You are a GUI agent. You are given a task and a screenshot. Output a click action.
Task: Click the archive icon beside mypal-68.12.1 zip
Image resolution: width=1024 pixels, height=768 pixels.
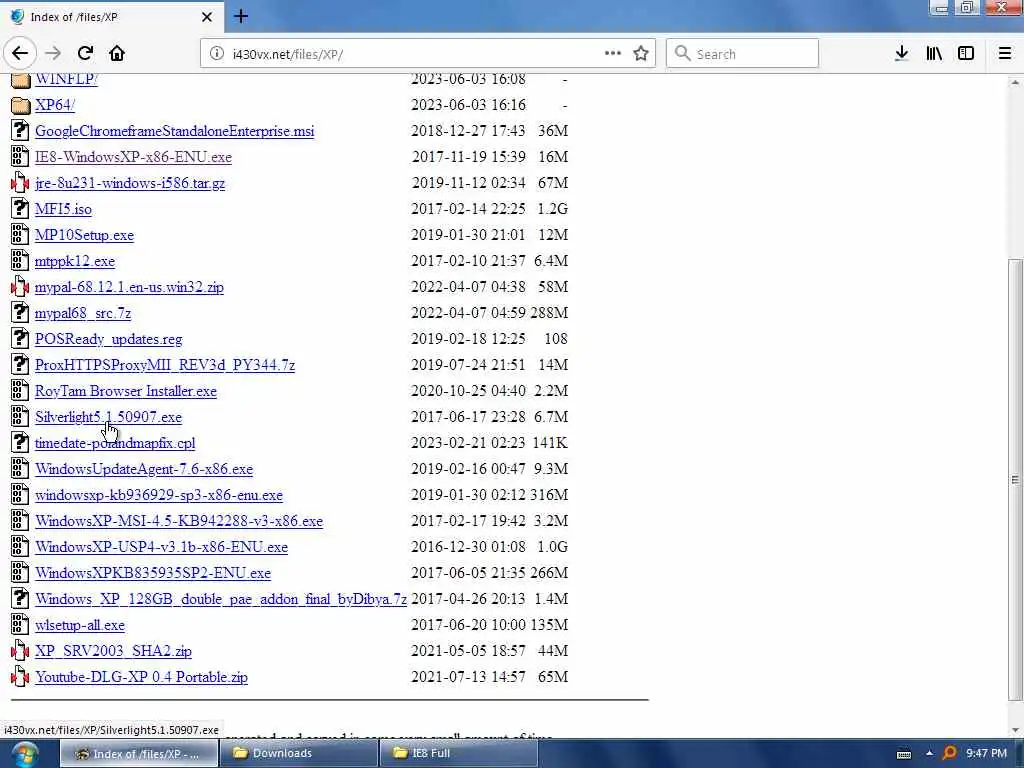(20, 287)
